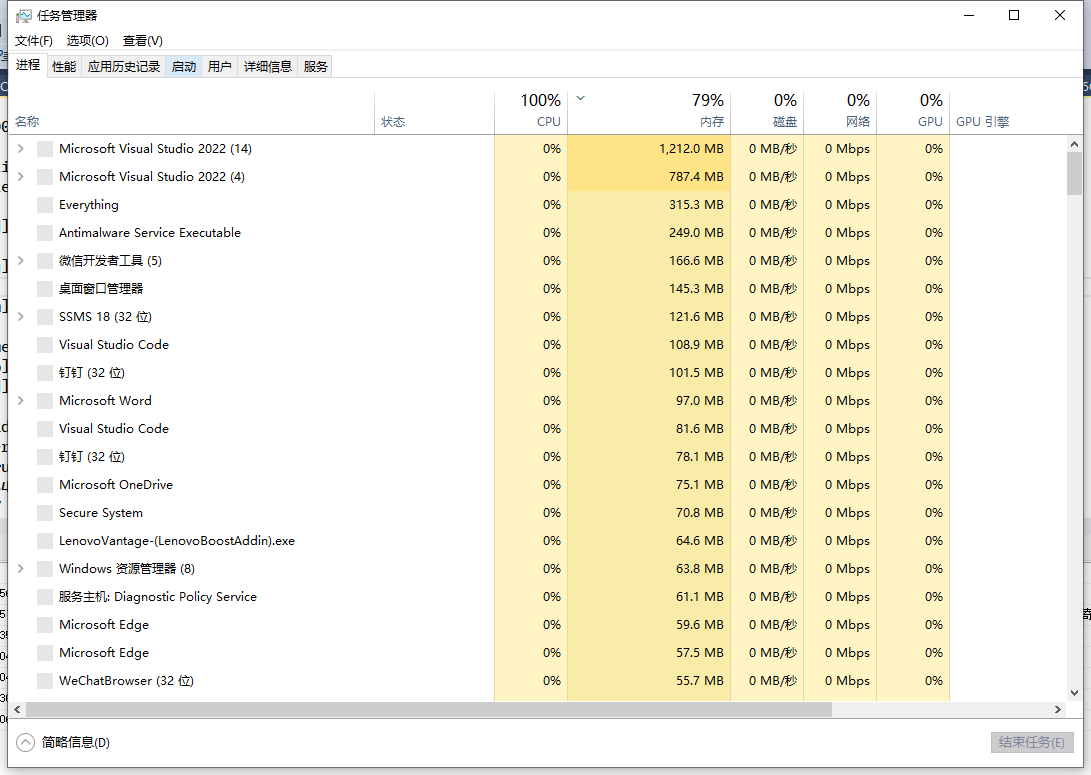Click the Microsoft Word process icon
Image resolution: width=1091 pixels, height=775 pixels.
tap(45, 401)
